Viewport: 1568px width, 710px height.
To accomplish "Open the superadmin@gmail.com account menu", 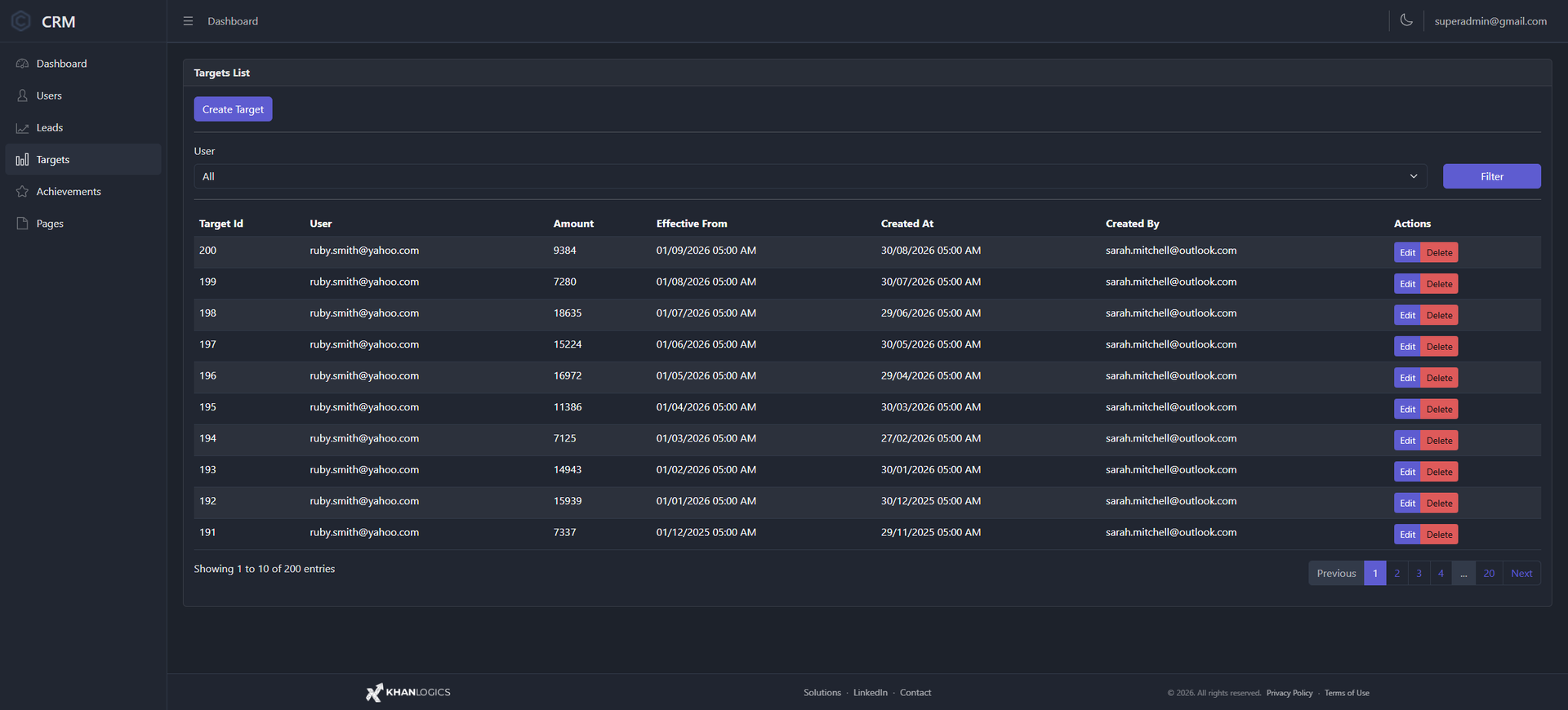I will click(1490, 21).
